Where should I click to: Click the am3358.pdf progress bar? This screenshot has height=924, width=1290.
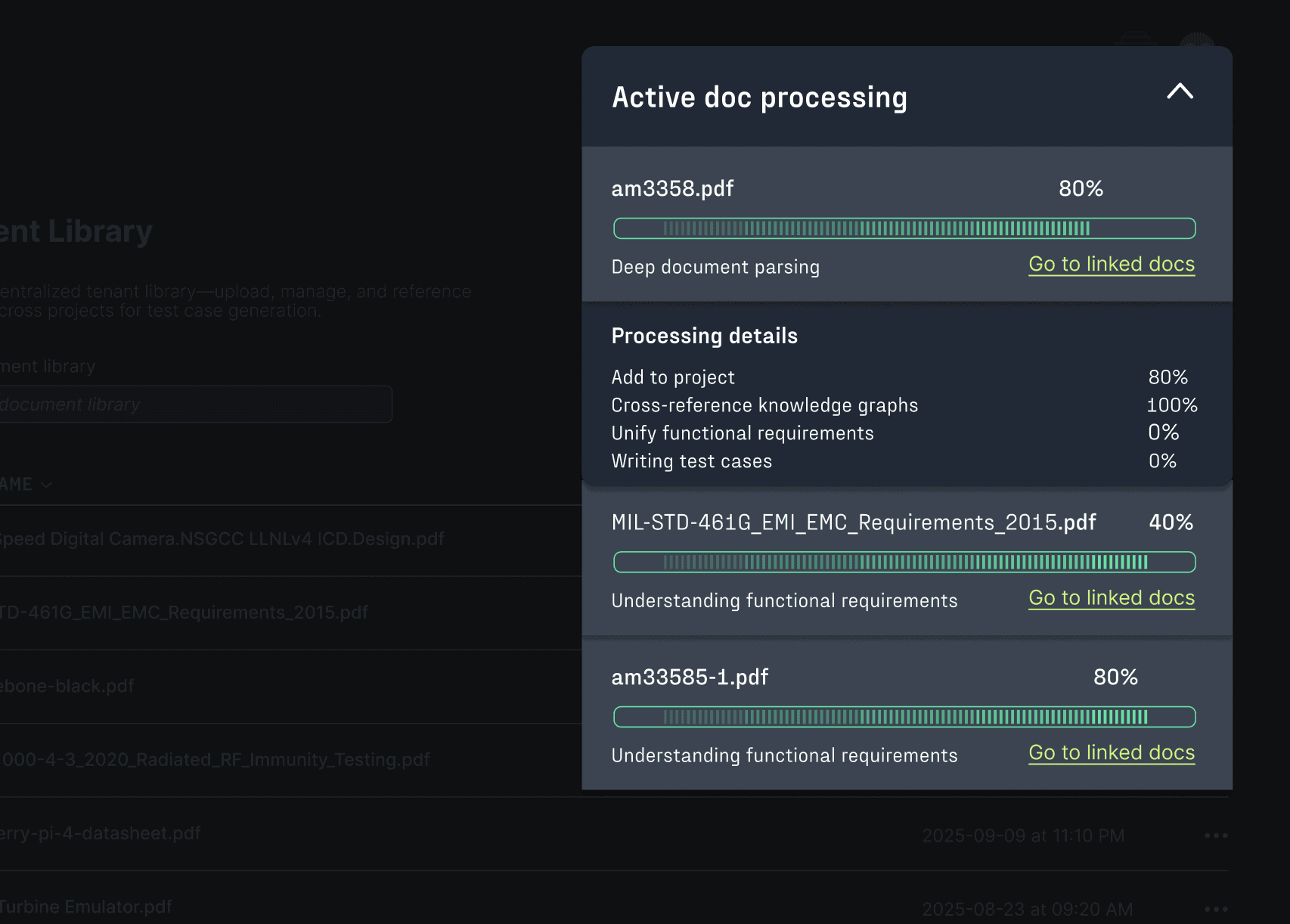904,228
